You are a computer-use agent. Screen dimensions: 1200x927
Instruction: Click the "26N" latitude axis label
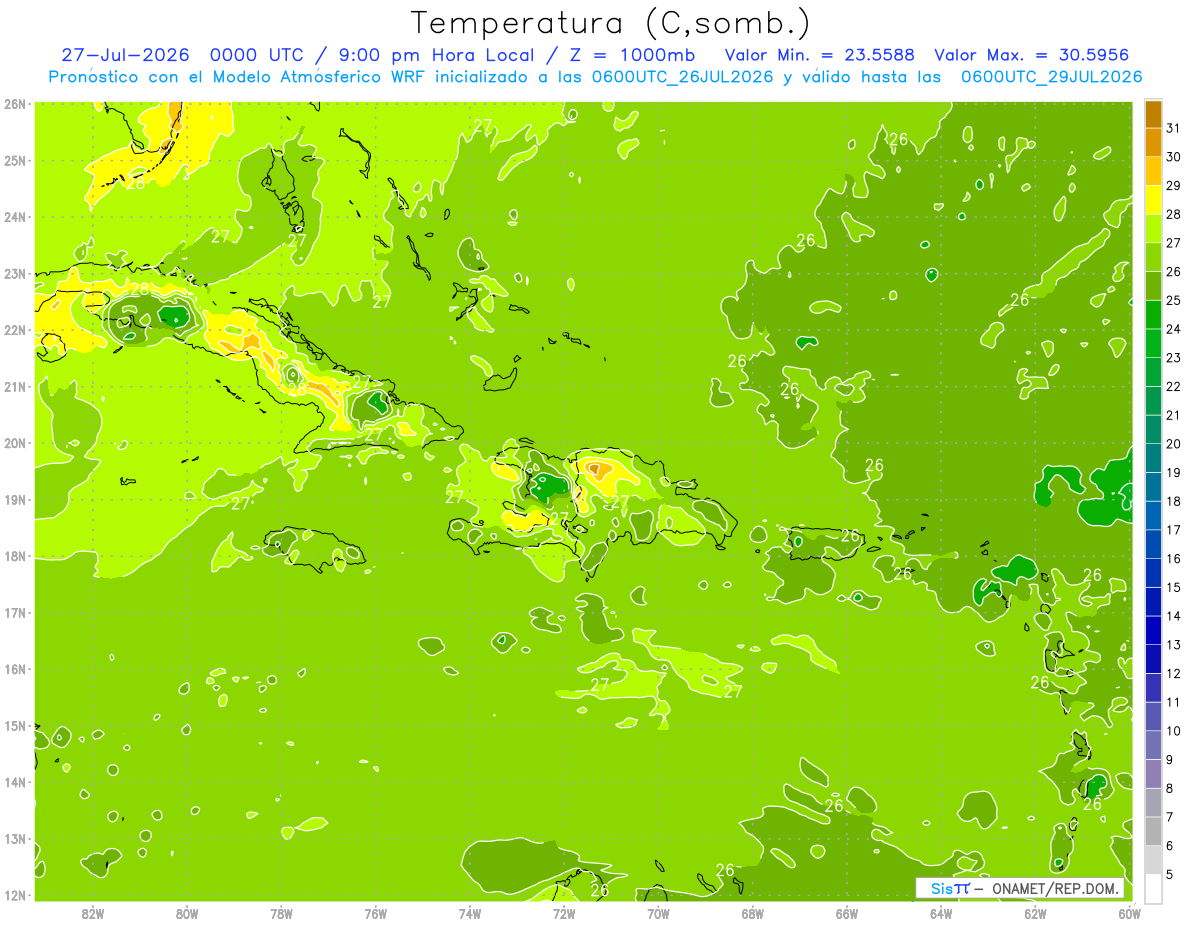[15, 104]
